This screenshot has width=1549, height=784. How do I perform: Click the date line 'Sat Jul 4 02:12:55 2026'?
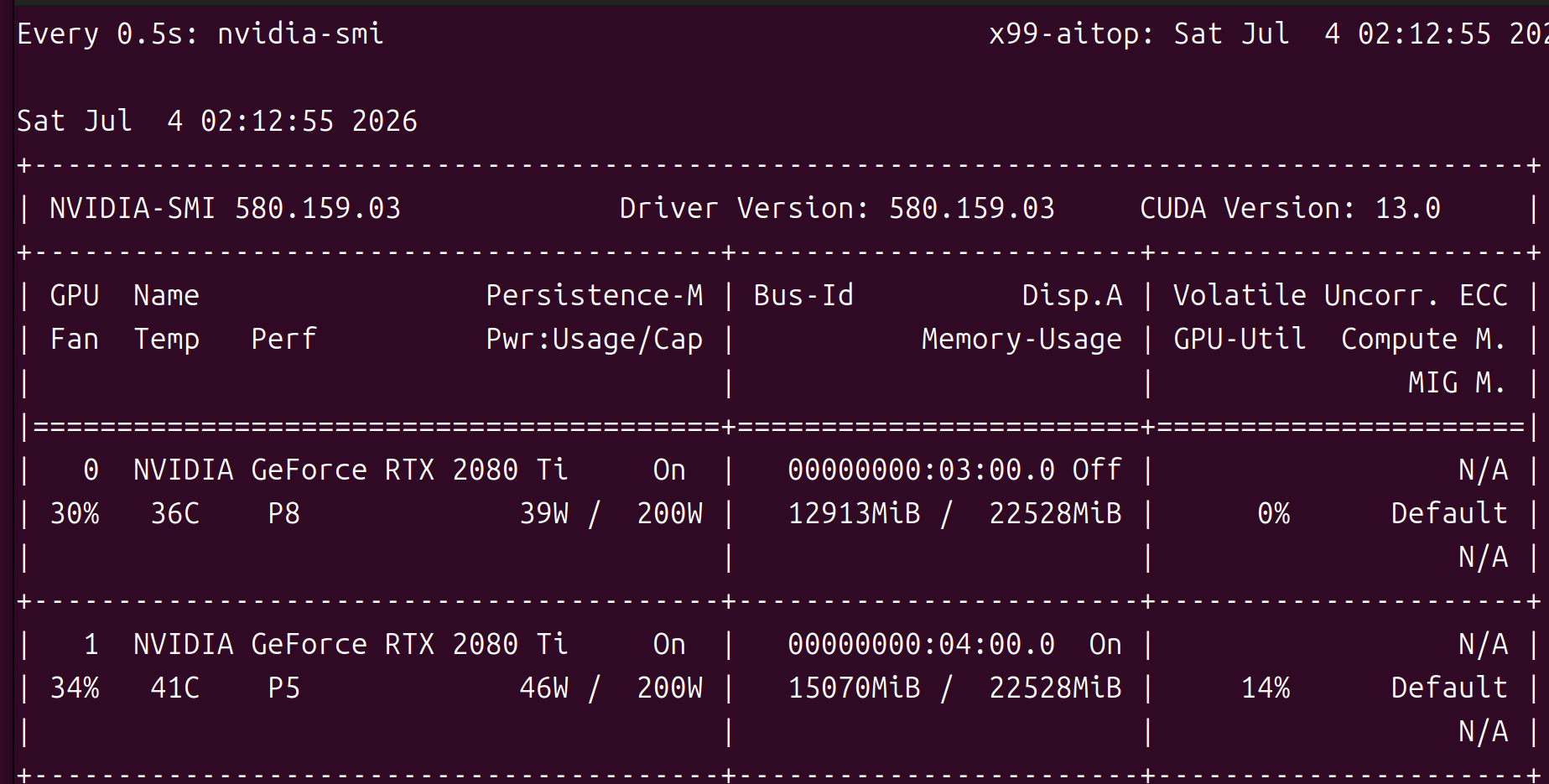coord(217,121)
